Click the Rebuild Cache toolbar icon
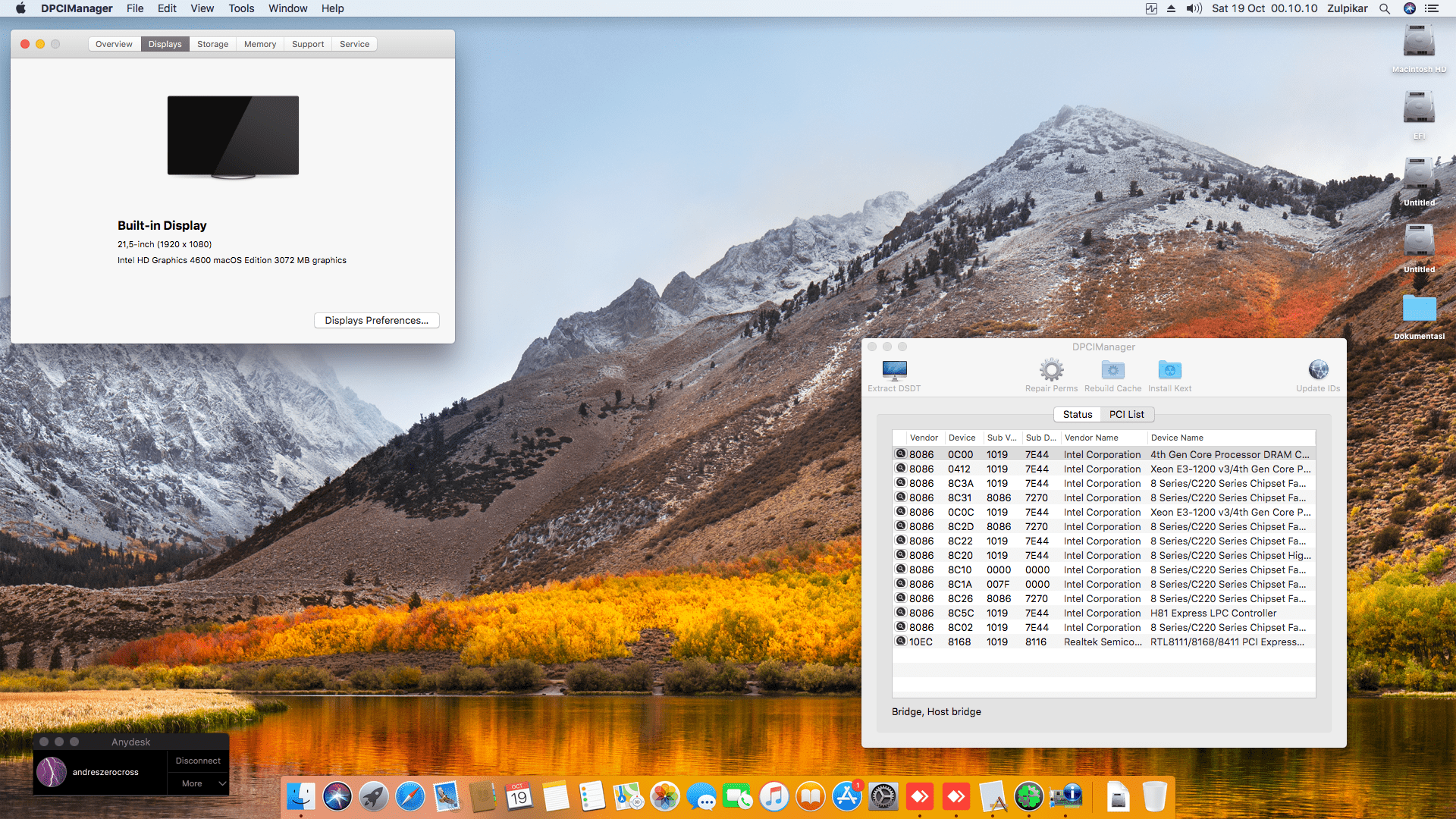This screenshot has height=819, width=1456. coord(1112,370)
